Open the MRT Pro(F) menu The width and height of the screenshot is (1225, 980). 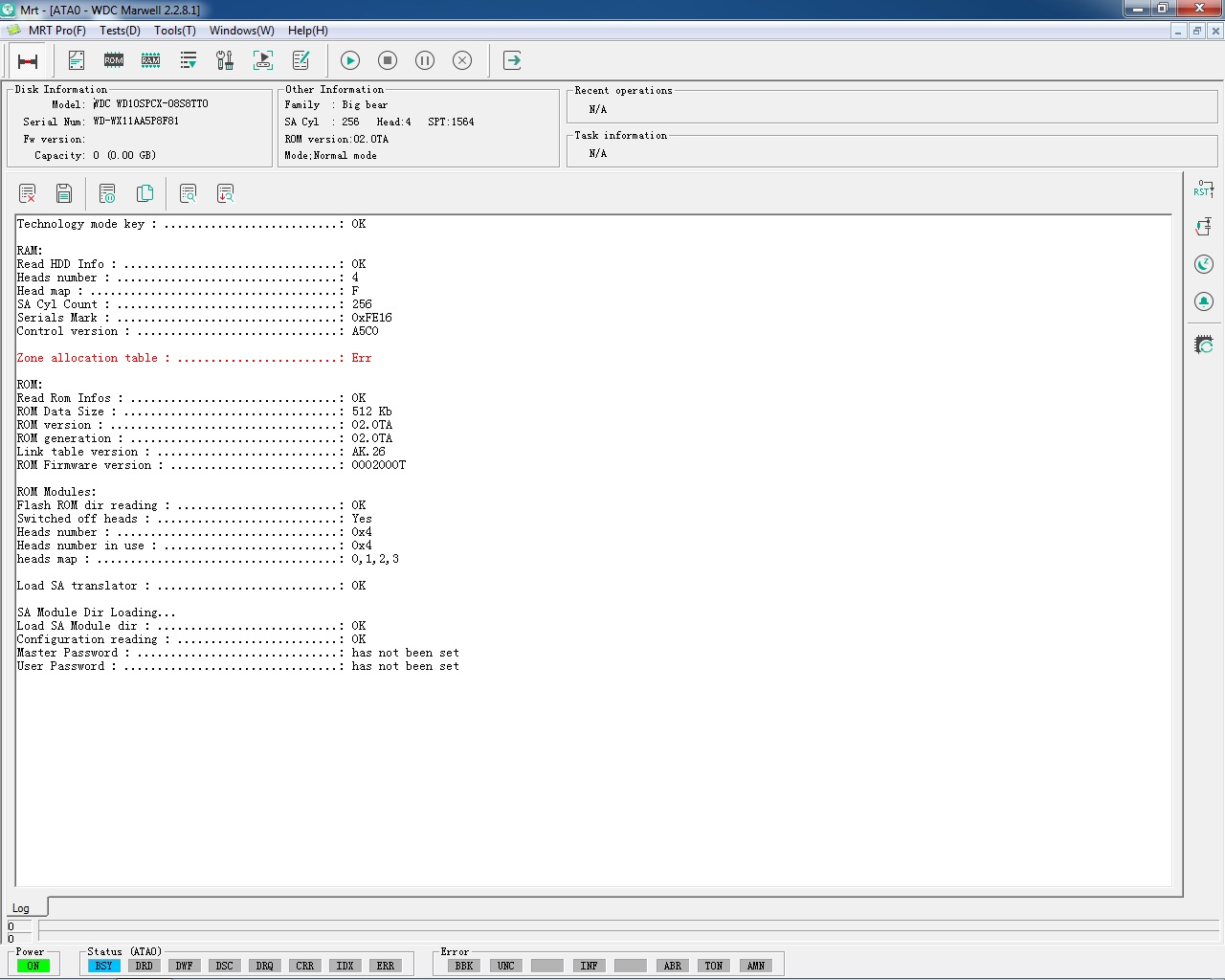57,31
